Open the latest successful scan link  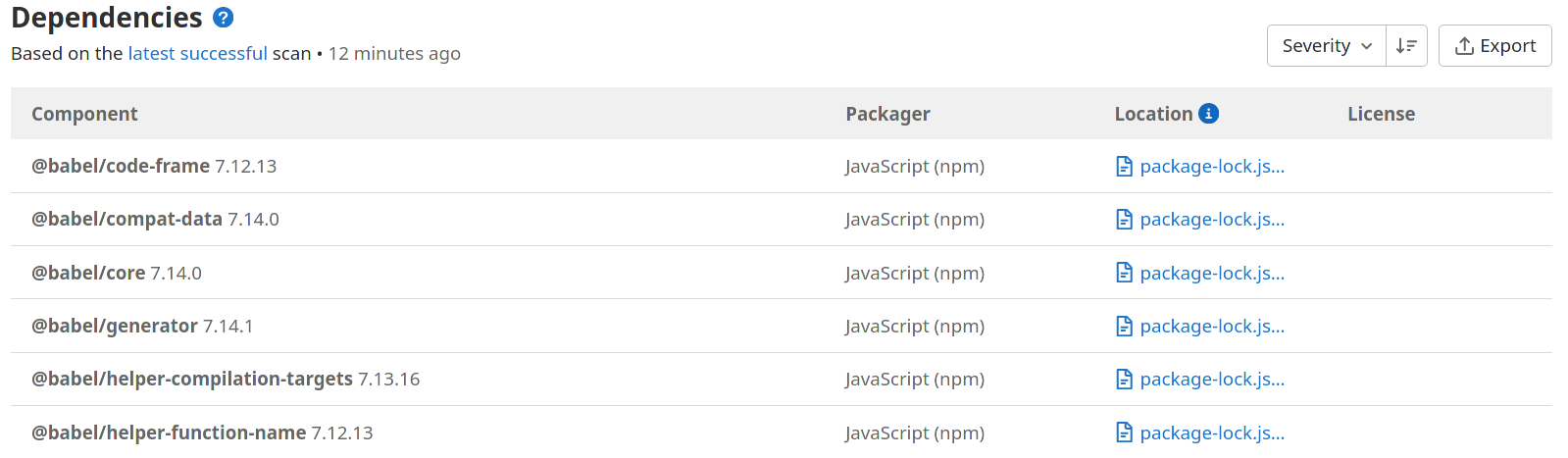(197, 54)
